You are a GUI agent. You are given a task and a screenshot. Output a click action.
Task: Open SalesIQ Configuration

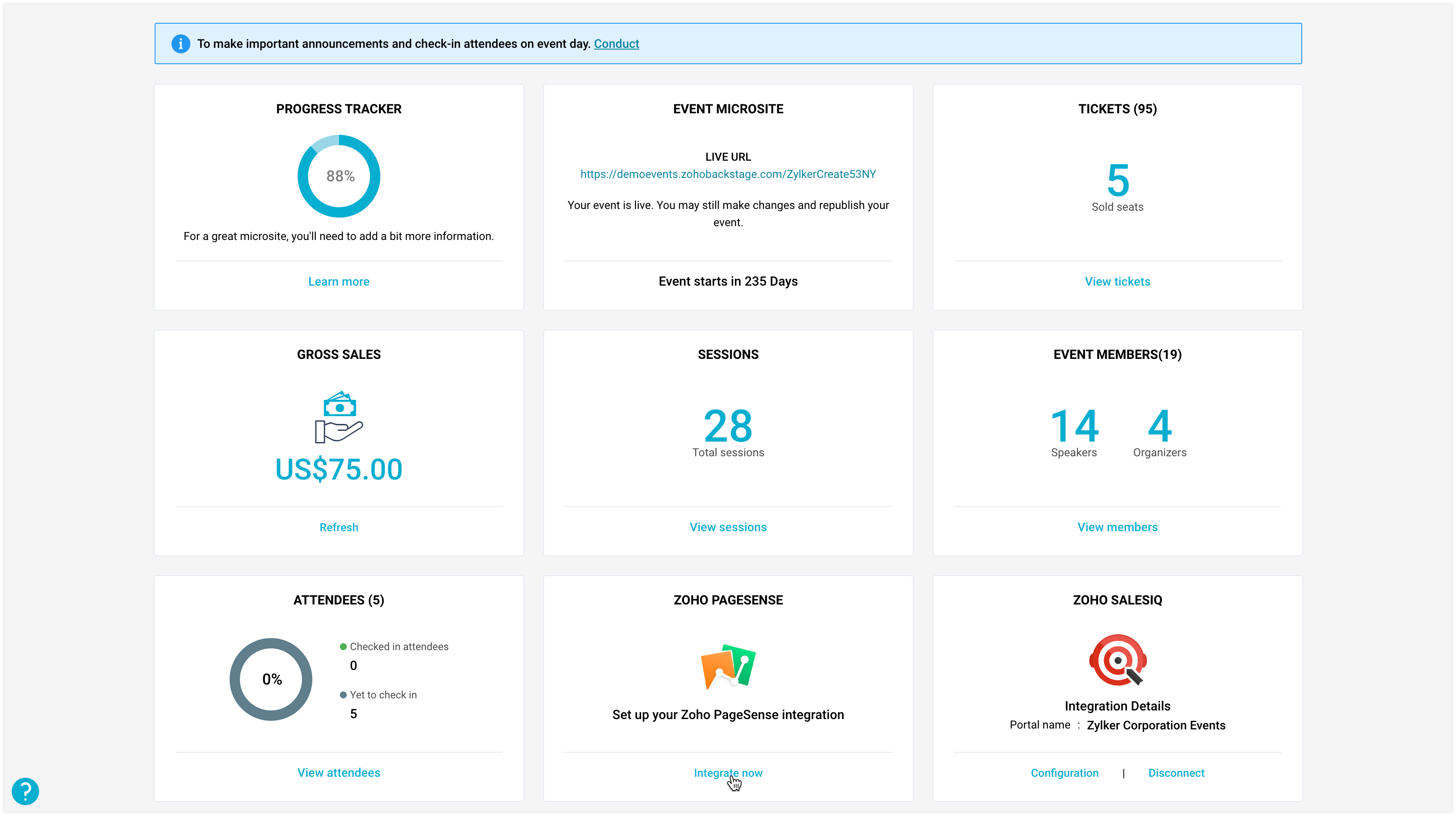(x=1064, y=772)
